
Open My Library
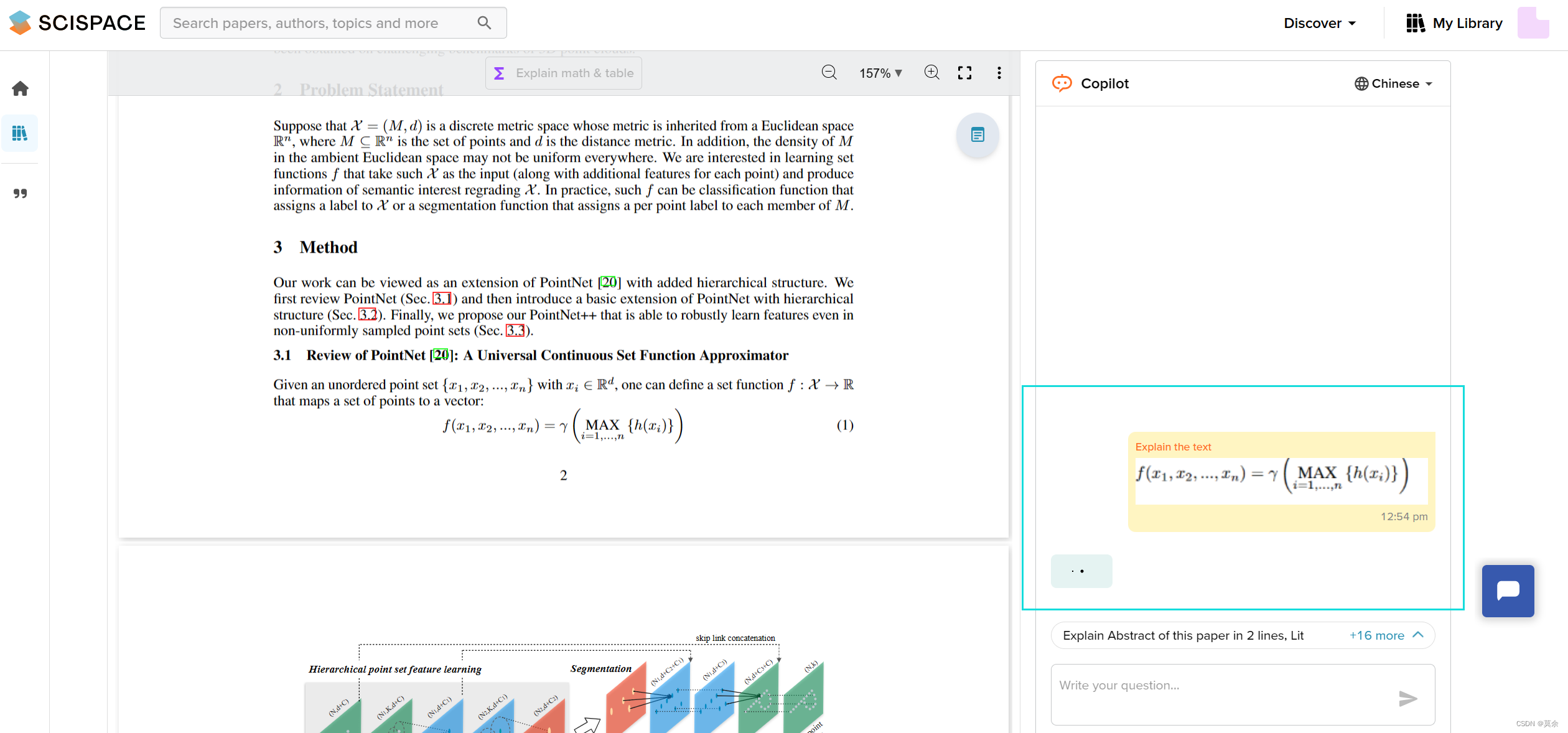(x=1454, y=23)
